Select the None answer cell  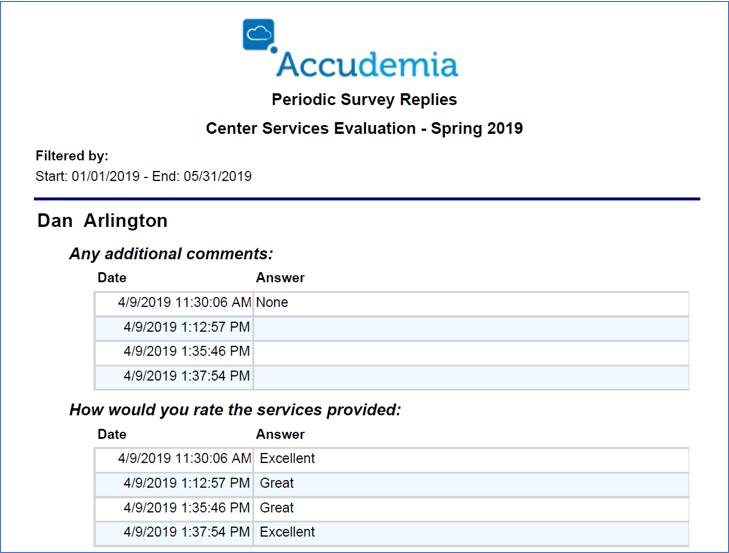tap(471, 303)
